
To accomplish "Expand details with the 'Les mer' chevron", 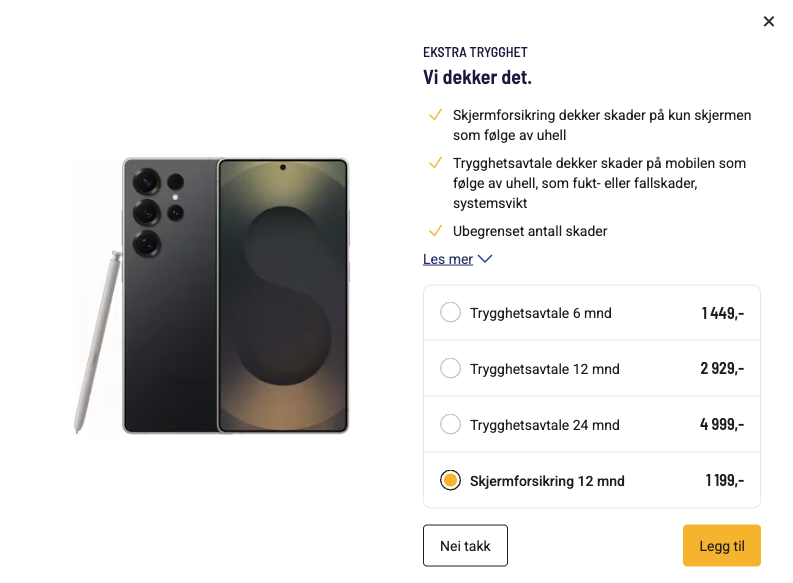I will coord(485,259).
